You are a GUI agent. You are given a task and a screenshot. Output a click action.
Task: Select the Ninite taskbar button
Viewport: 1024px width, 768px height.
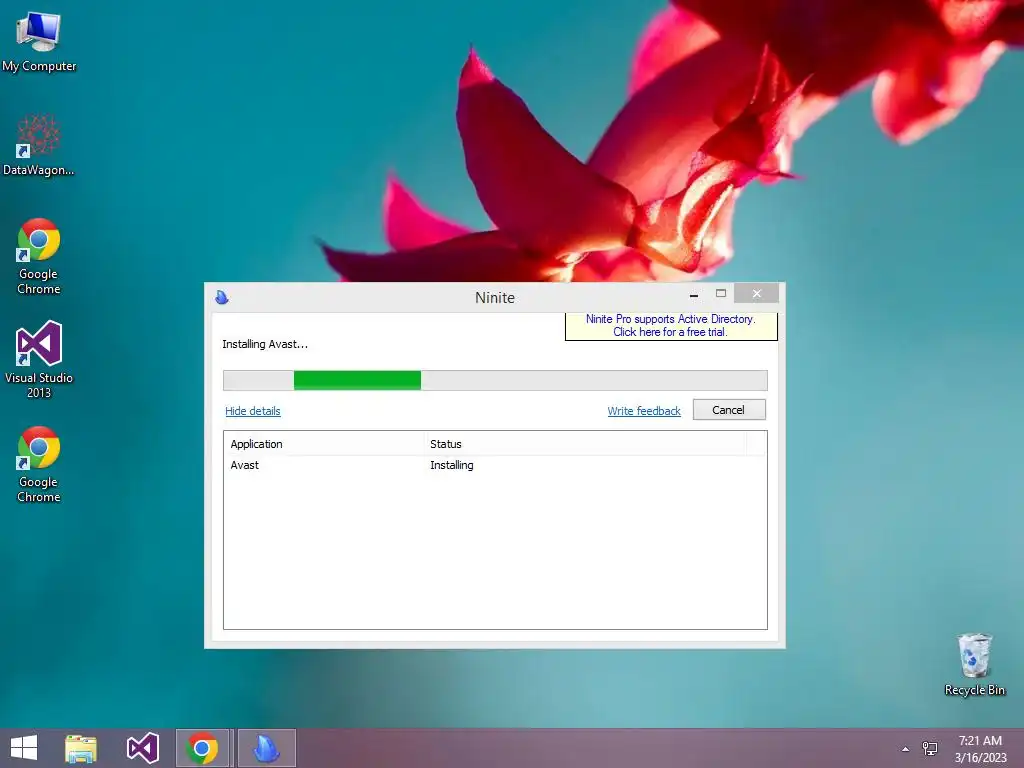pyautogui.click(x=266, y=748)
